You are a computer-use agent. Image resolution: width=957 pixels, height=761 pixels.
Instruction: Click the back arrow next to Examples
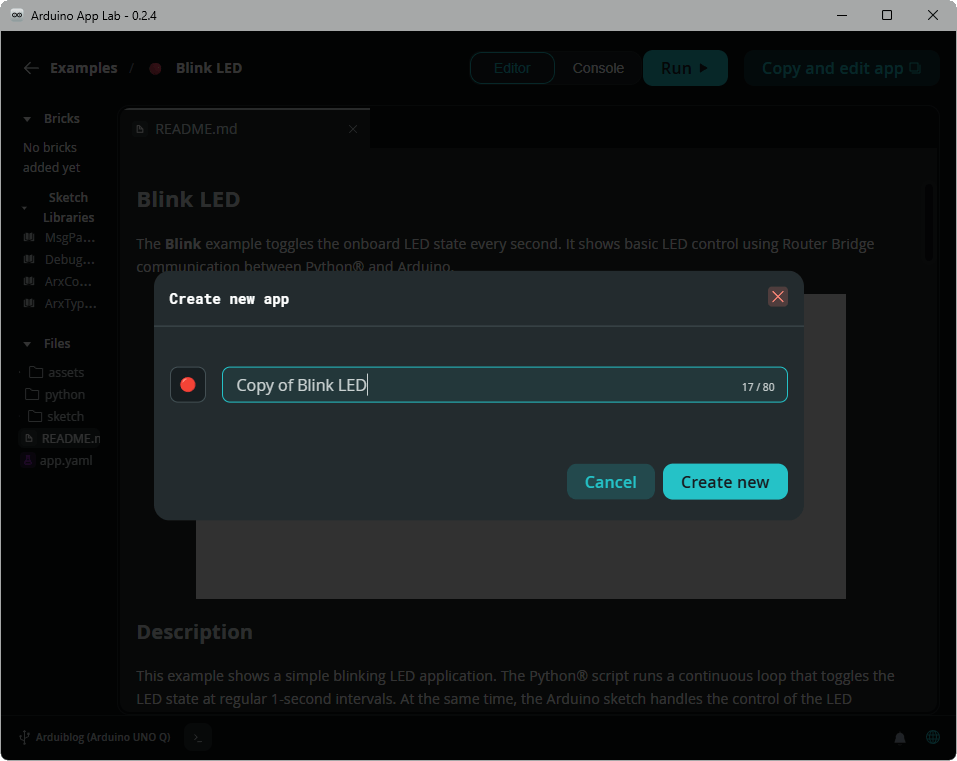pos(31,68)
